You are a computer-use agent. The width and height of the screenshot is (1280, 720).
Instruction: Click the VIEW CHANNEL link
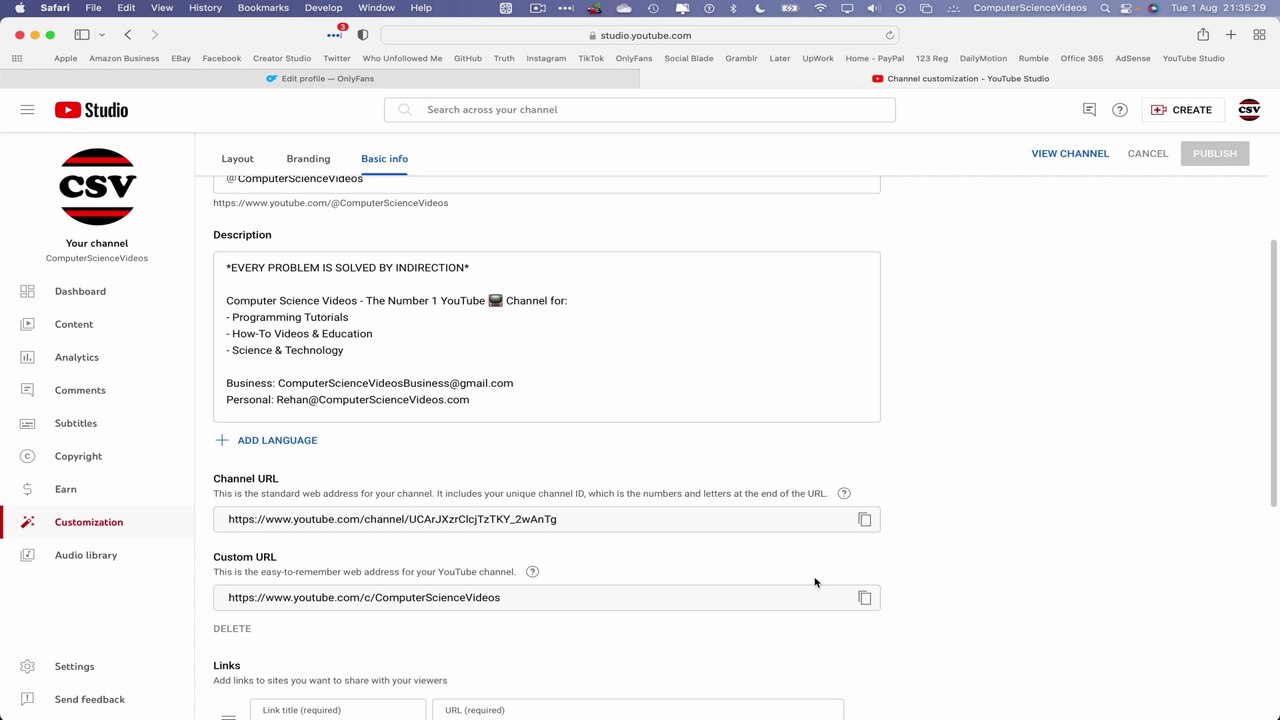tap(1070, 154)
